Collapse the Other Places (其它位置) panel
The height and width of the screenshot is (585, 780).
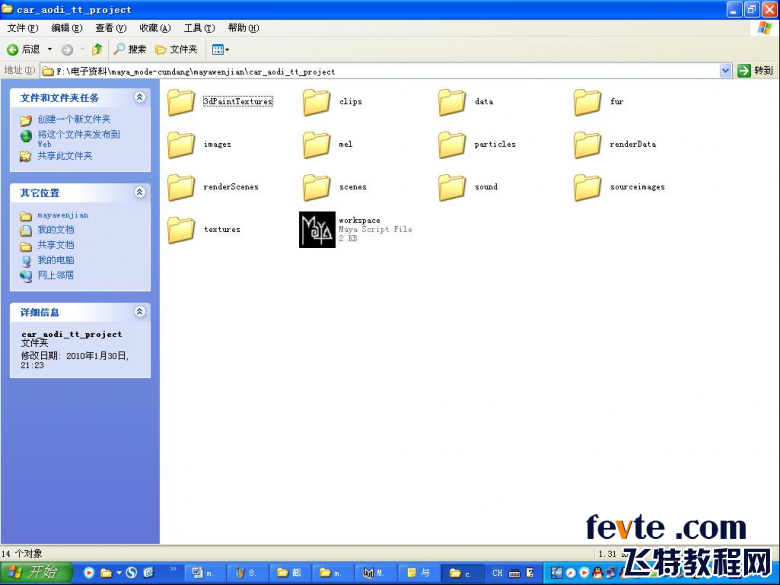click(140, 192)
